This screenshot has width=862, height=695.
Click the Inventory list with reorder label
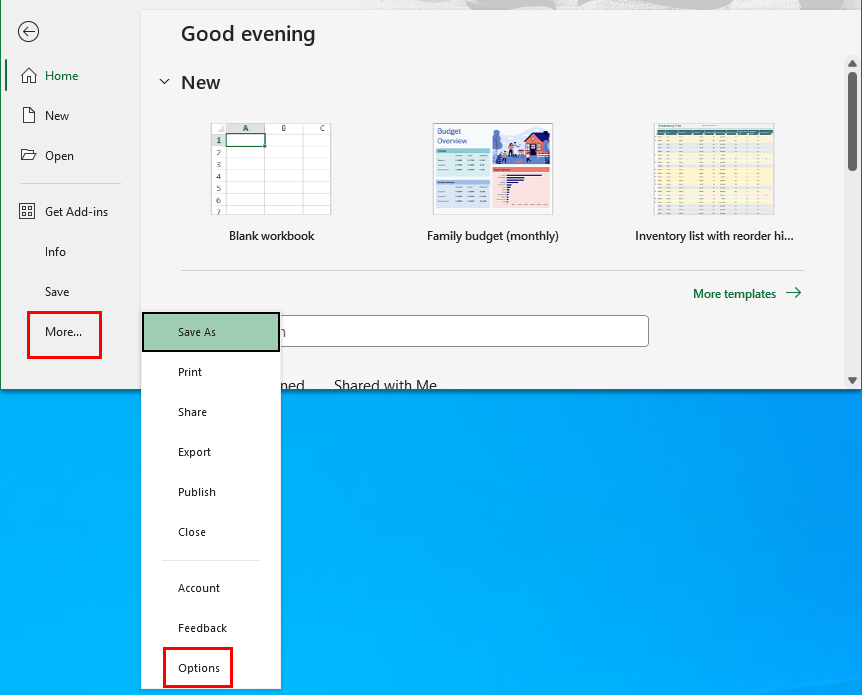(x=714, y=236)
